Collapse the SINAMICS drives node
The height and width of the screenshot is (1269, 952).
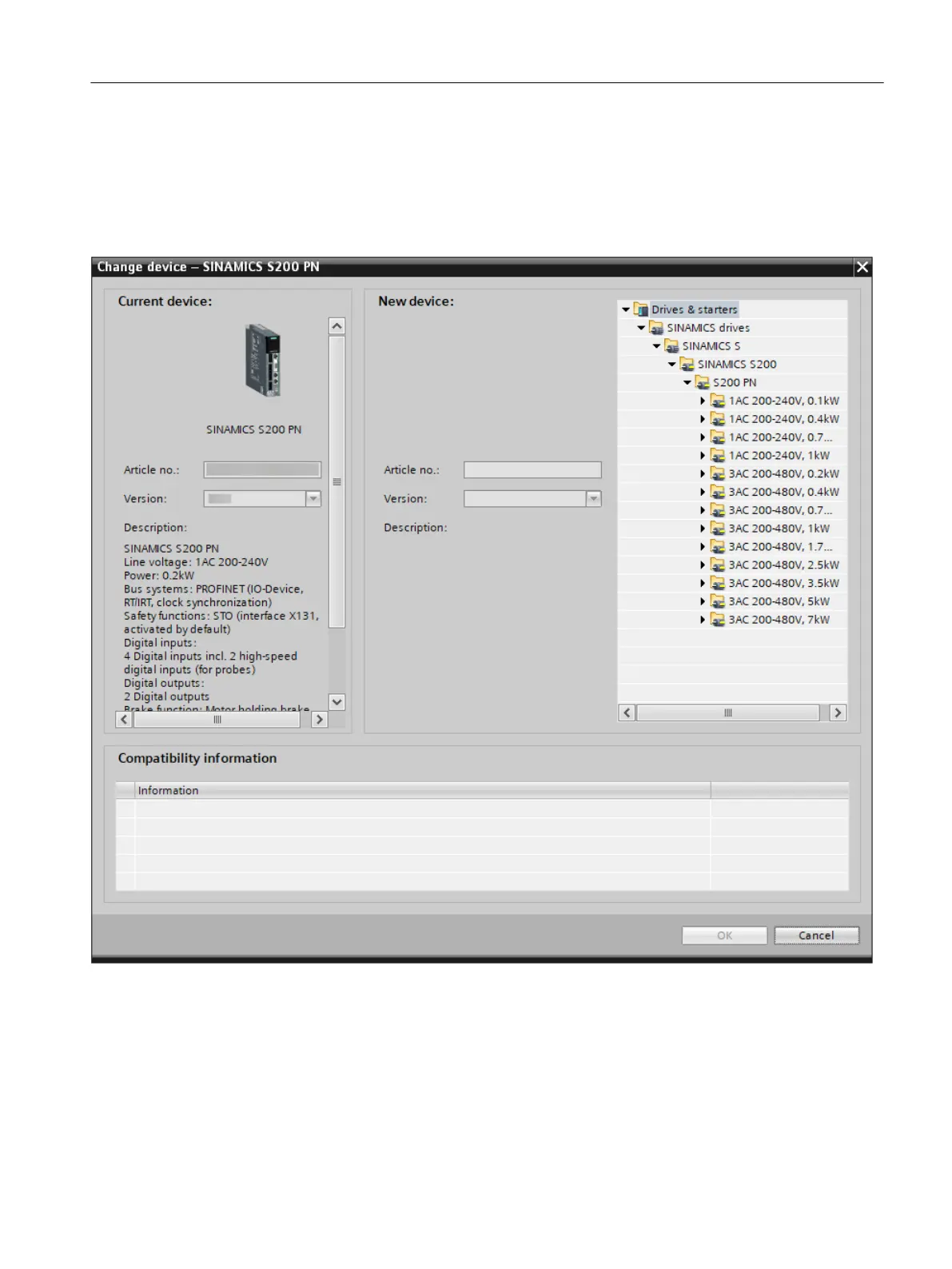(641, 328)
